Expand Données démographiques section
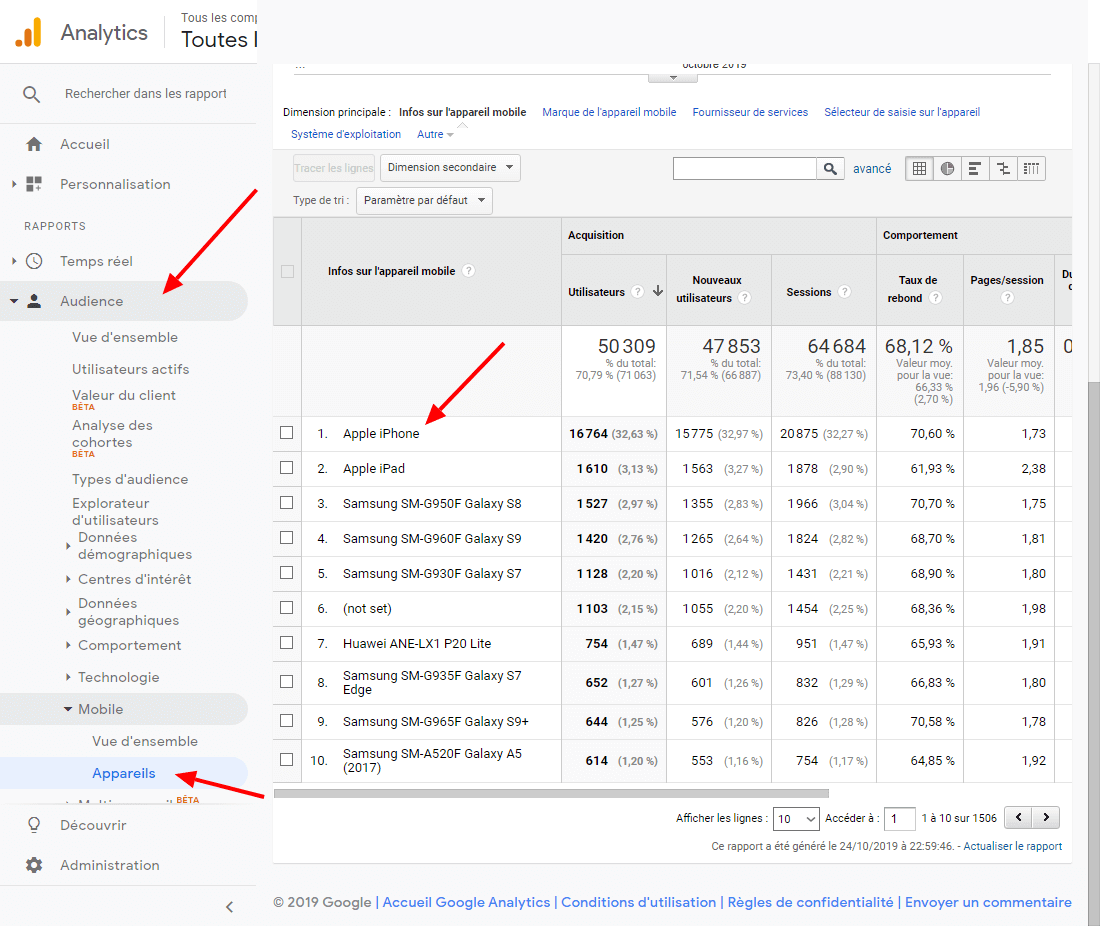 (68, 546)
